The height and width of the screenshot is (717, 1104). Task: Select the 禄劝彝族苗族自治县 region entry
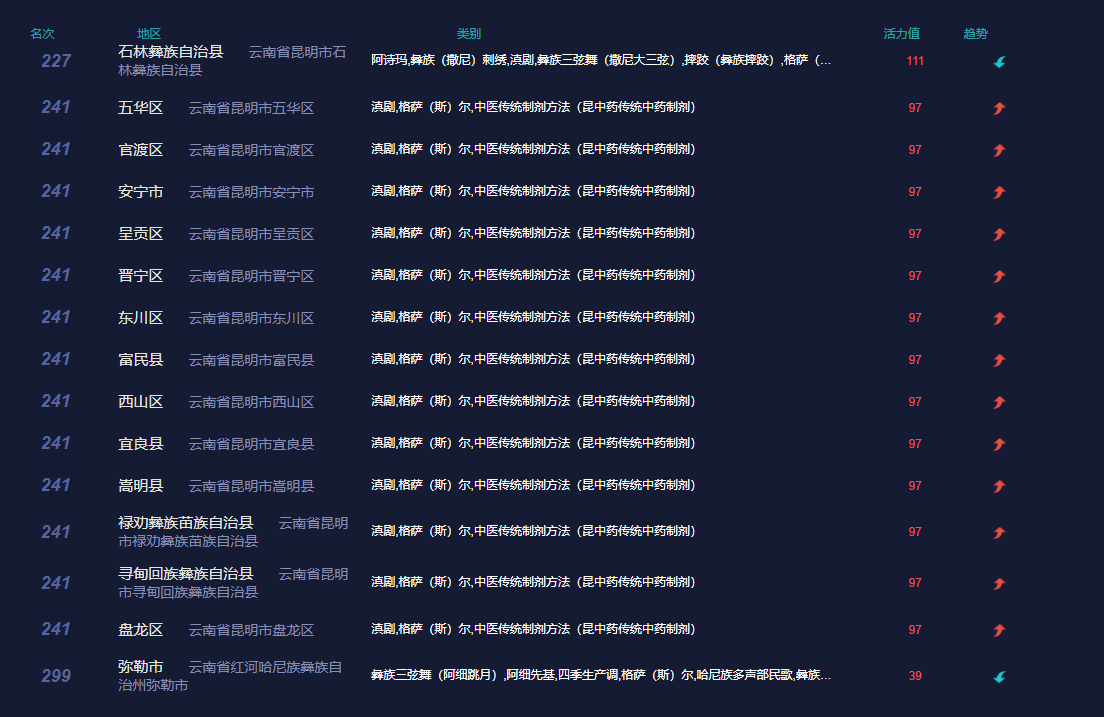pos(185,523)
